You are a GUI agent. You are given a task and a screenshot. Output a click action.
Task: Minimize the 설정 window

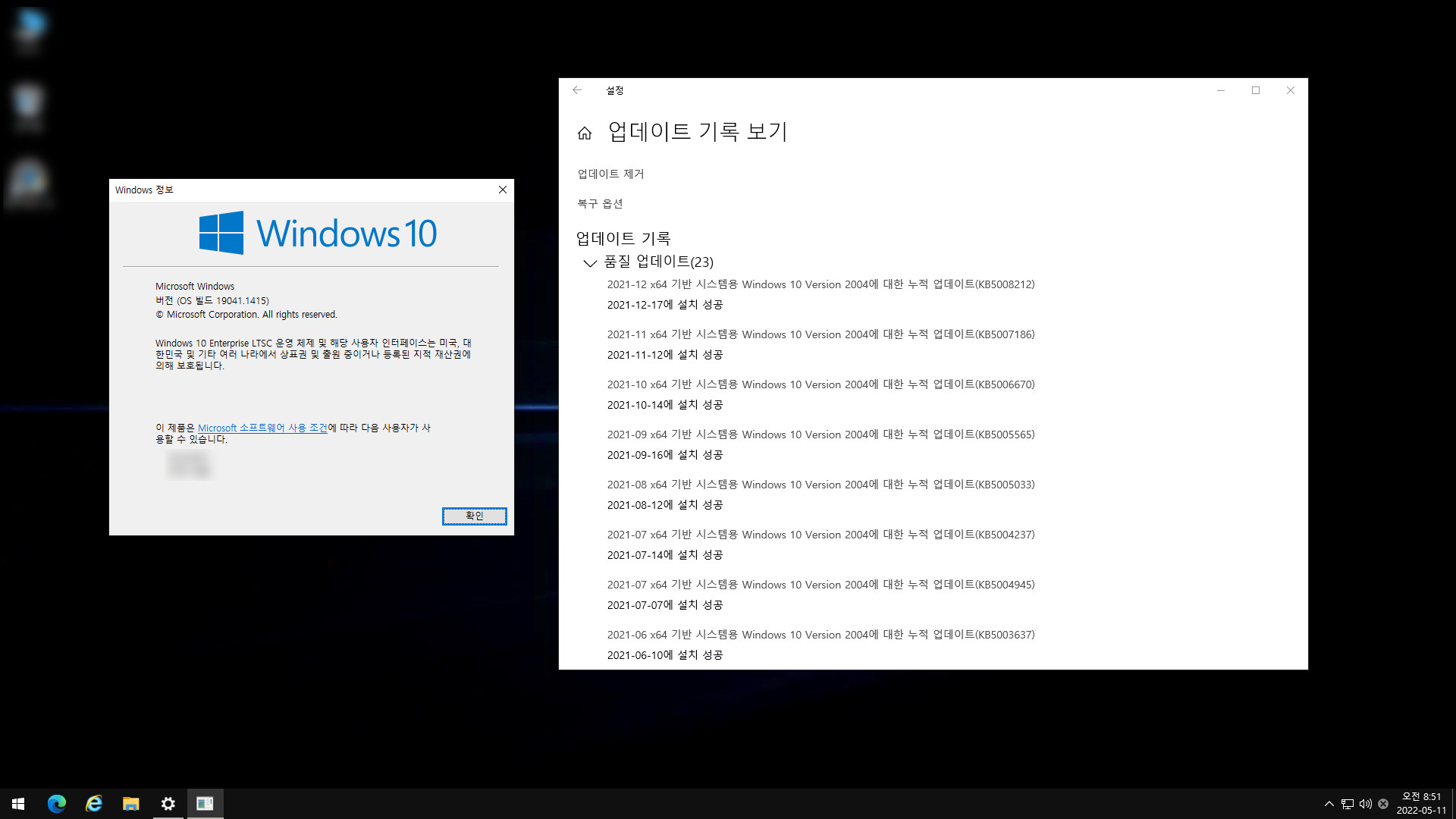pos(1221,90)
